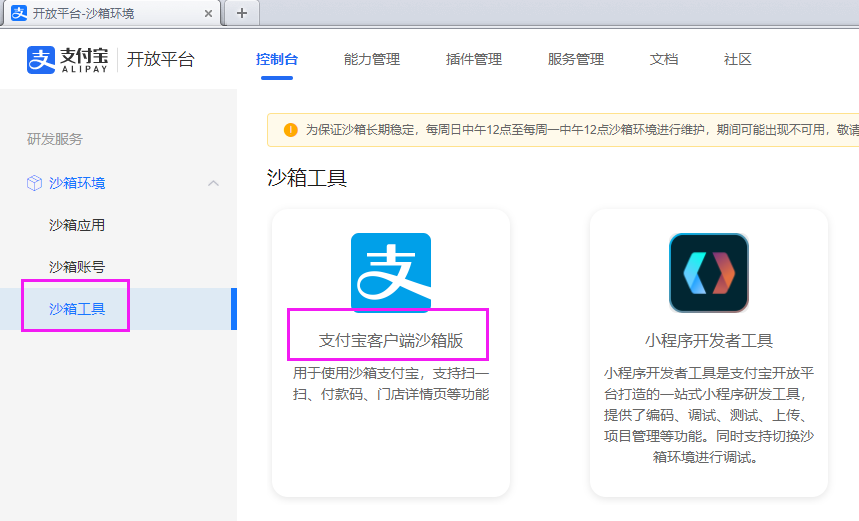Image resolution: width=859 pixels, height=521 pixels.
Task: Click the Alipay logo in the header
Action: point(67,60)
